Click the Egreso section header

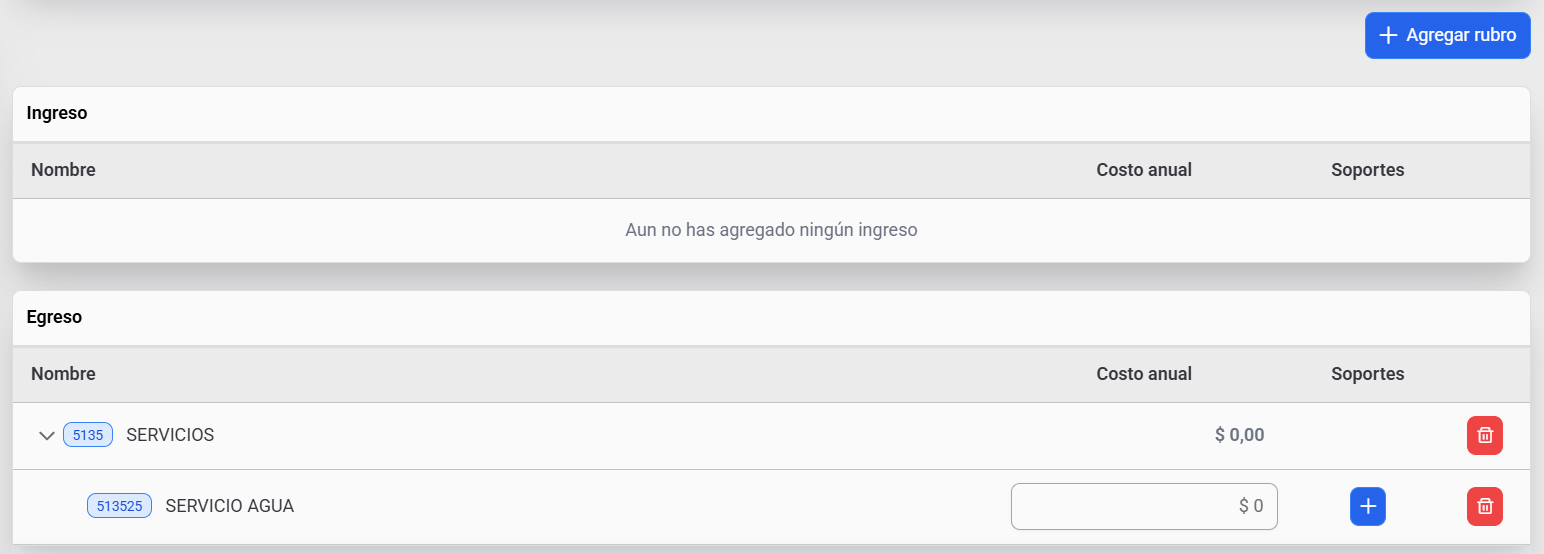[54, 317]
